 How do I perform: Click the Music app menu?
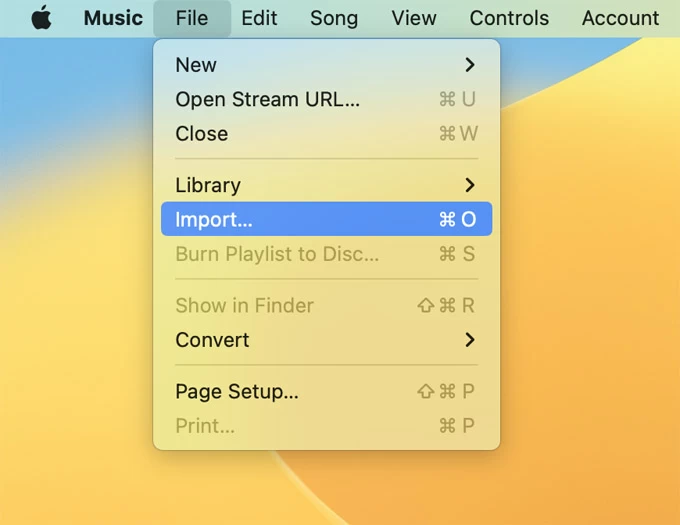[113, 18]
